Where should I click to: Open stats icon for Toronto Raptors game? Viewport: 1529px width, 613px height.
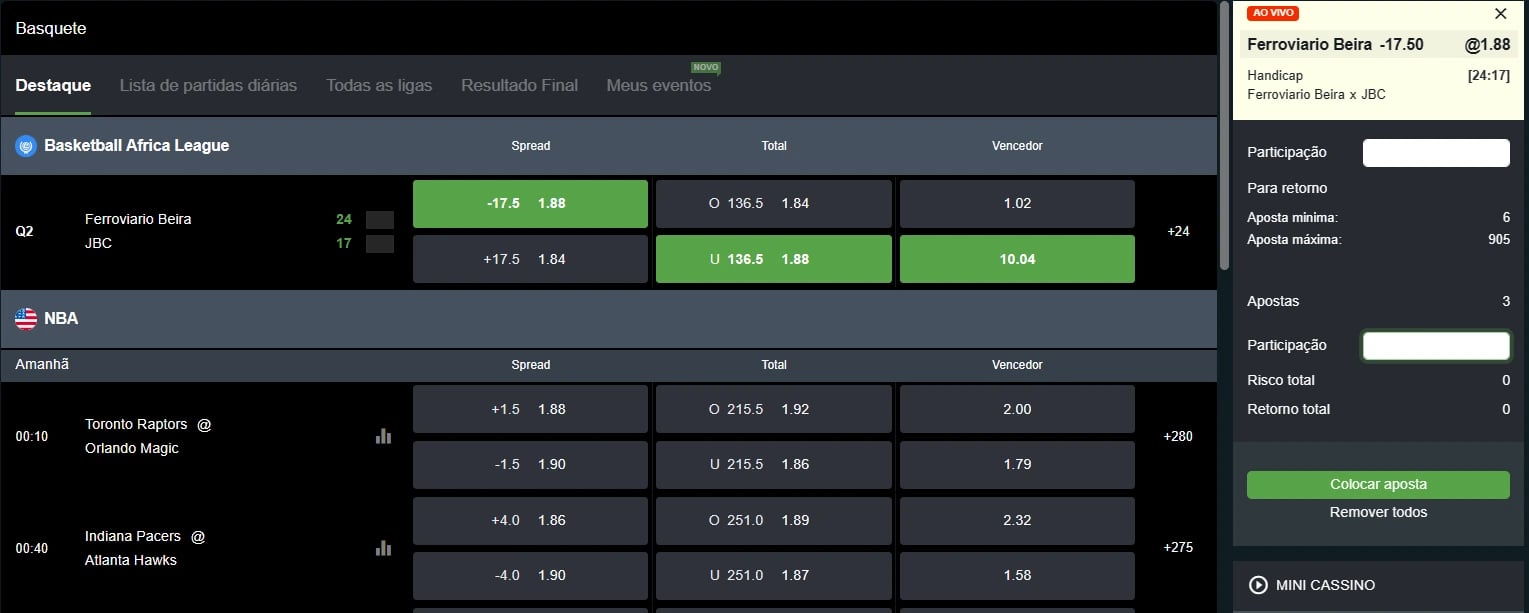point(383,436)
